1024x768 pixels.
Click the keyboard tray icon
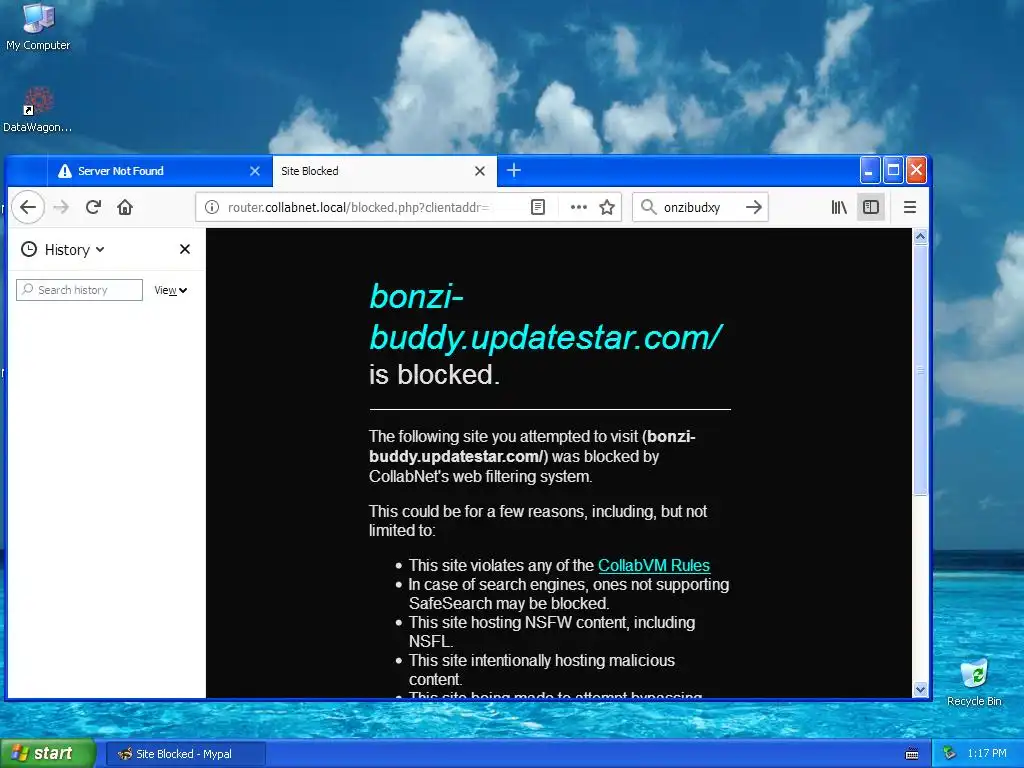coord(912,754)
